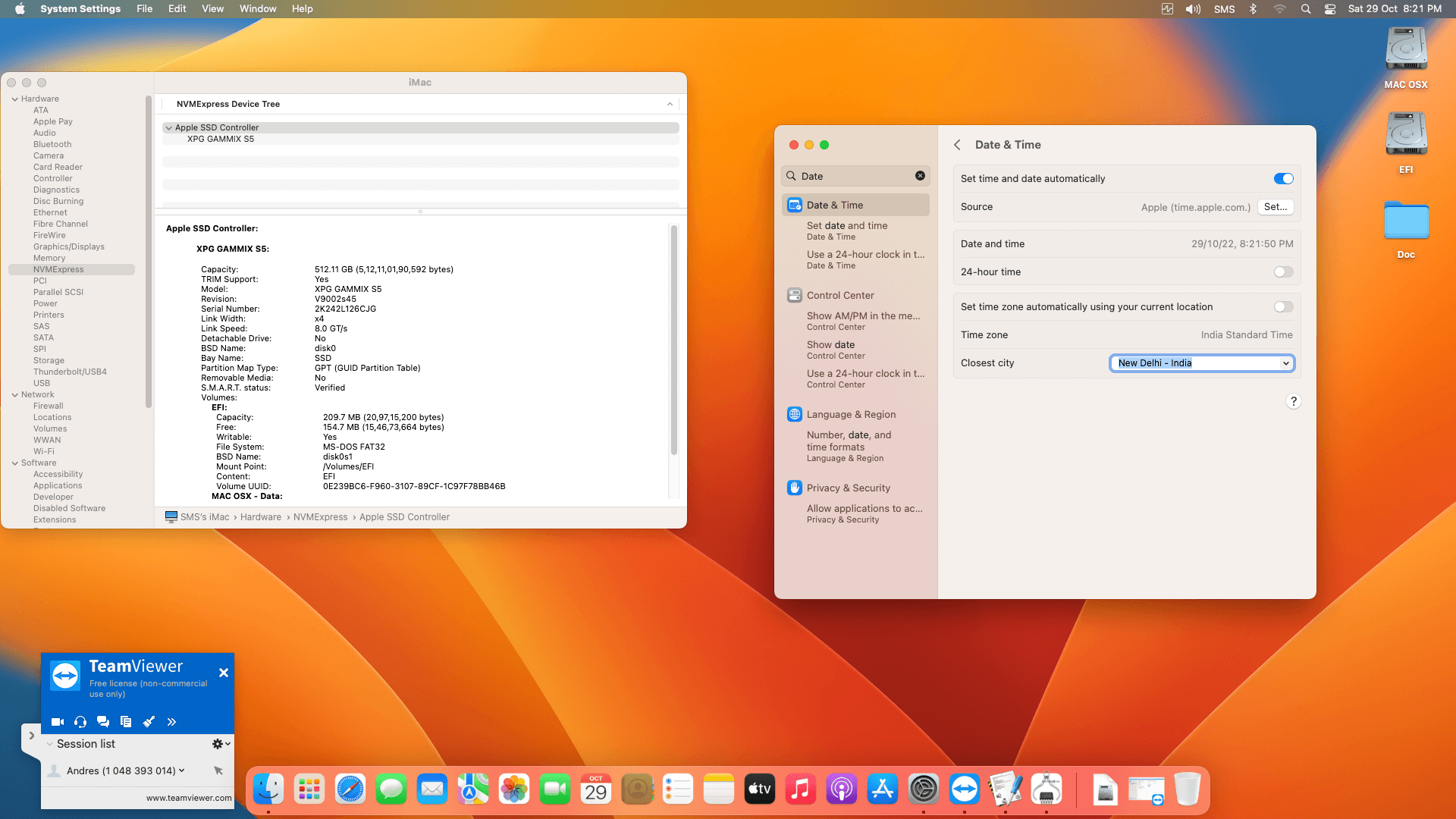Collapse the NVMExpress Device Tree section
The height and width of the screenshot is (819, 1456).
(670, 104)
